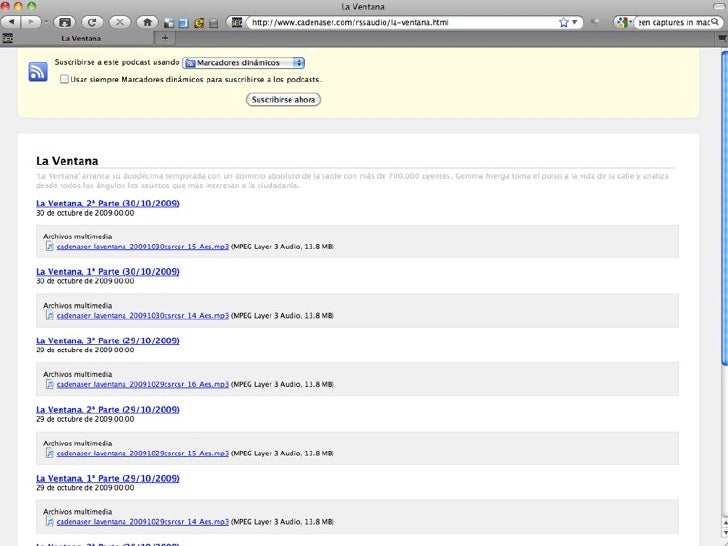Open the Google search engine selector
Screen dimensions: 728x546
pos(624,22)
